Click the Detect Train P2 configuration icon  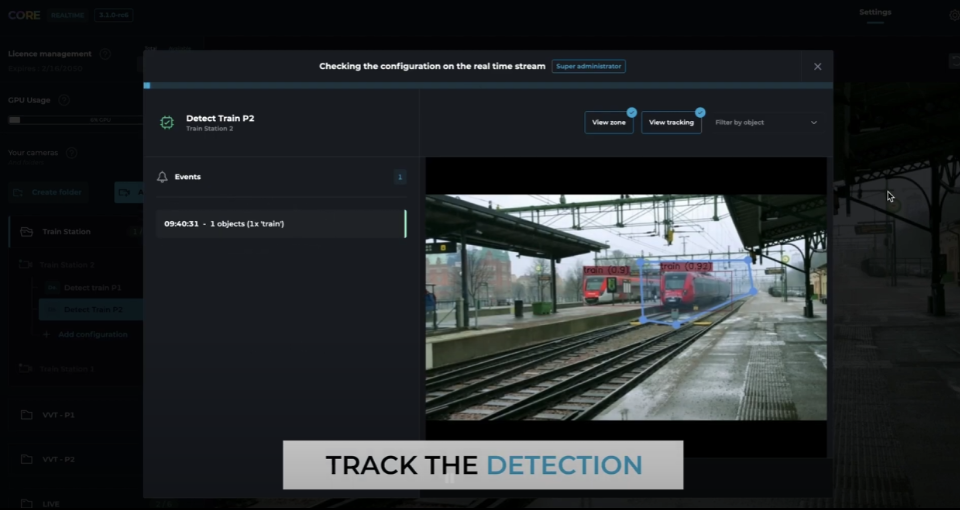(x=167, y=122)
